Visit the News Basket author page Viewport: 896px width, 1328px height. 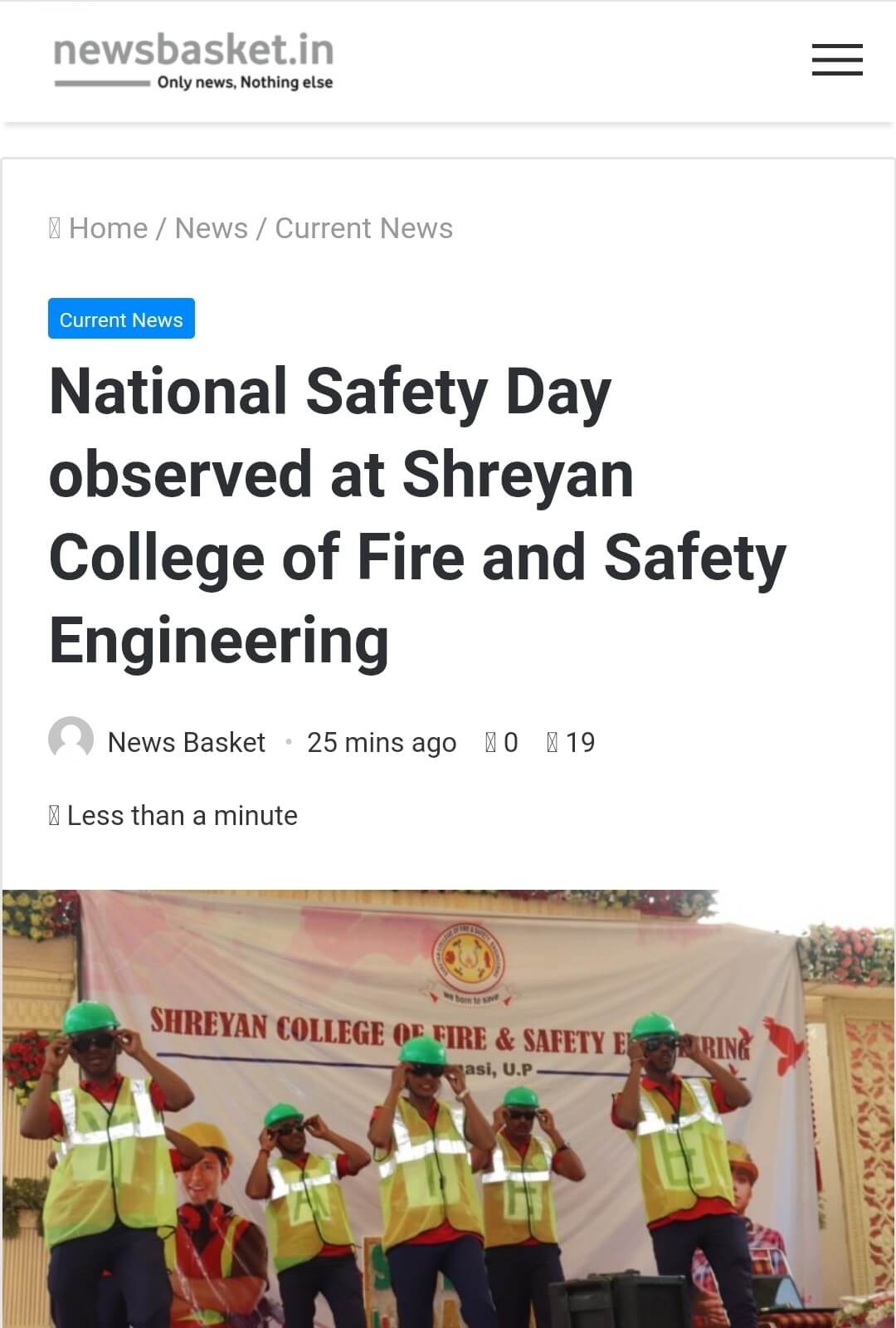(x=187, y=742)
